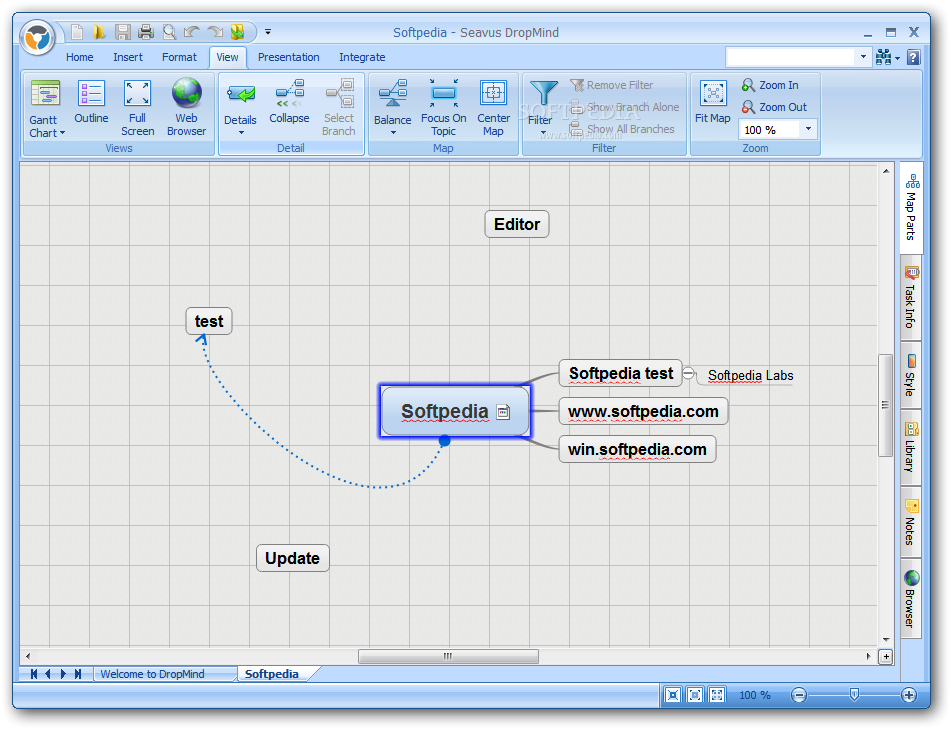Open the Map Parts side panel
This screenshot has width=951, height=729.
coord(912,207)
